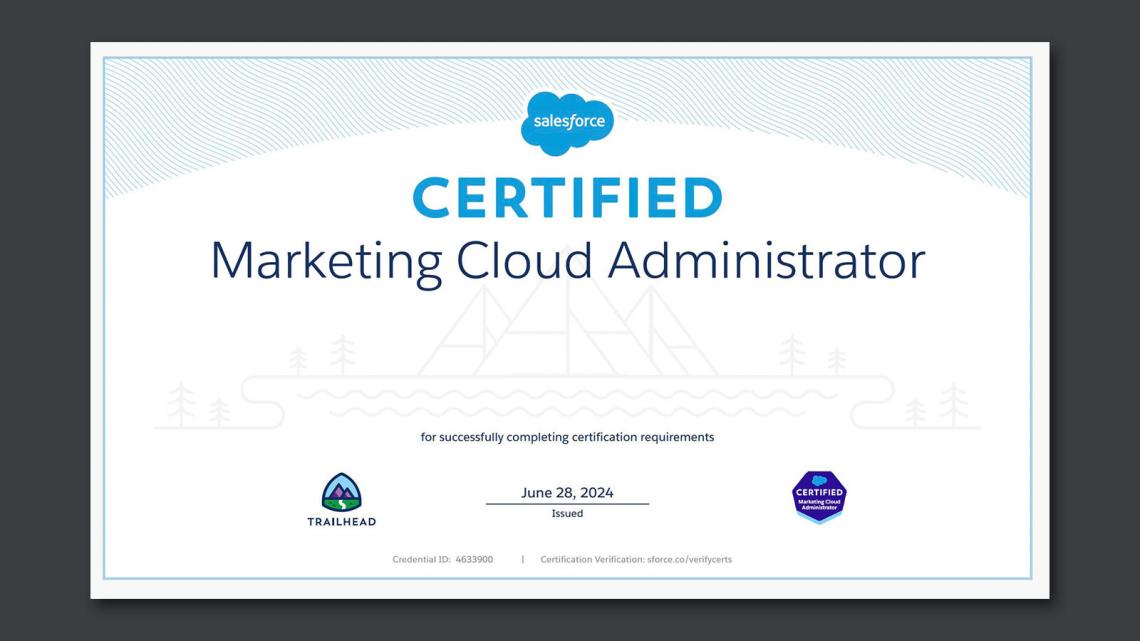
Task: Click the Marketing Cloud Administrator title
Action: pyautogui.click(x=567, y=260)
